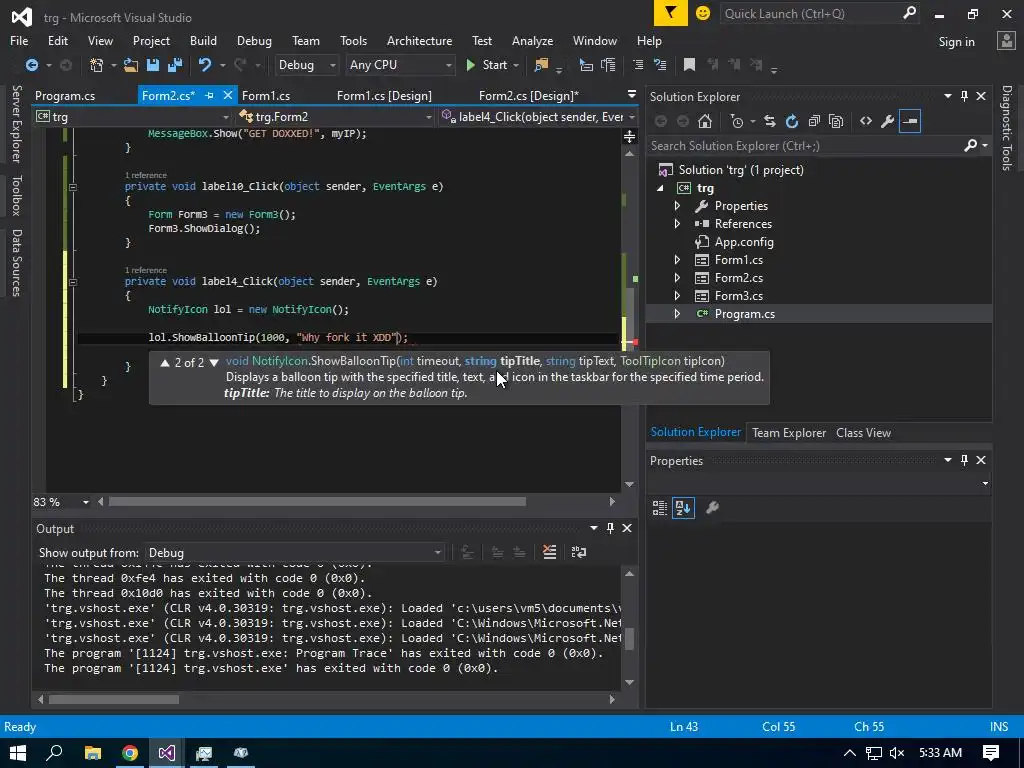The width and height of the screenshot is (1024, 768).
Task: Click the Home icon in Solution Explorer
Action: point(705,121)
